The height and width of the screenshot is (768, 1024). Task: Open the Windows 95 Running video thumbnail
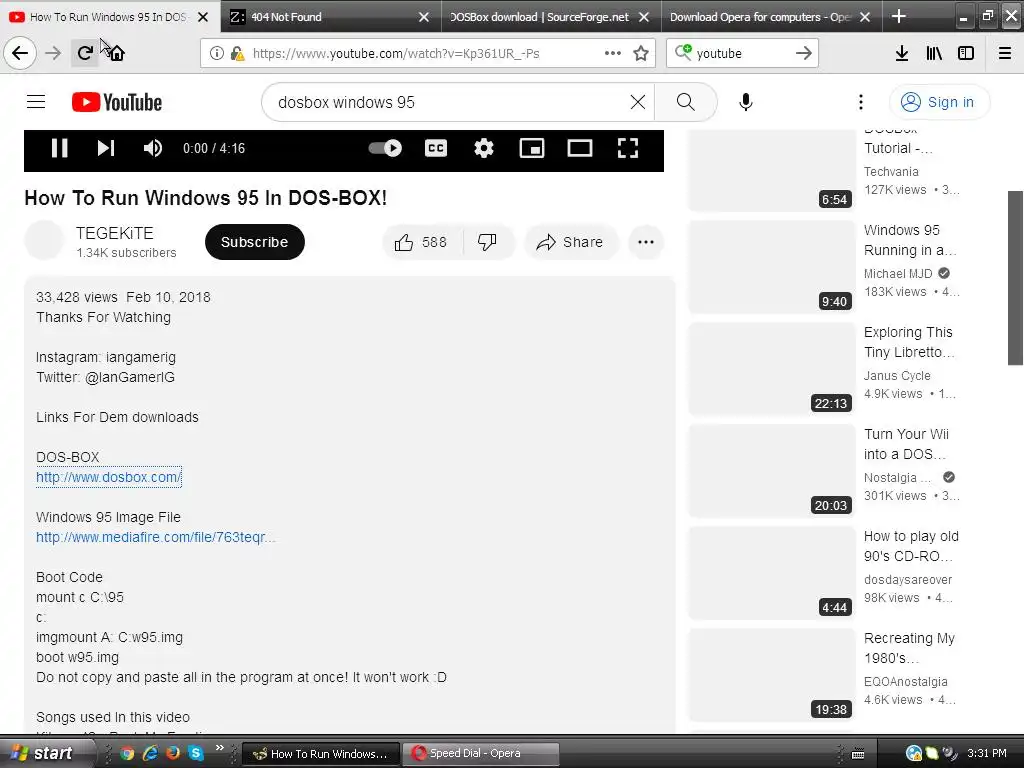(771, 266)
